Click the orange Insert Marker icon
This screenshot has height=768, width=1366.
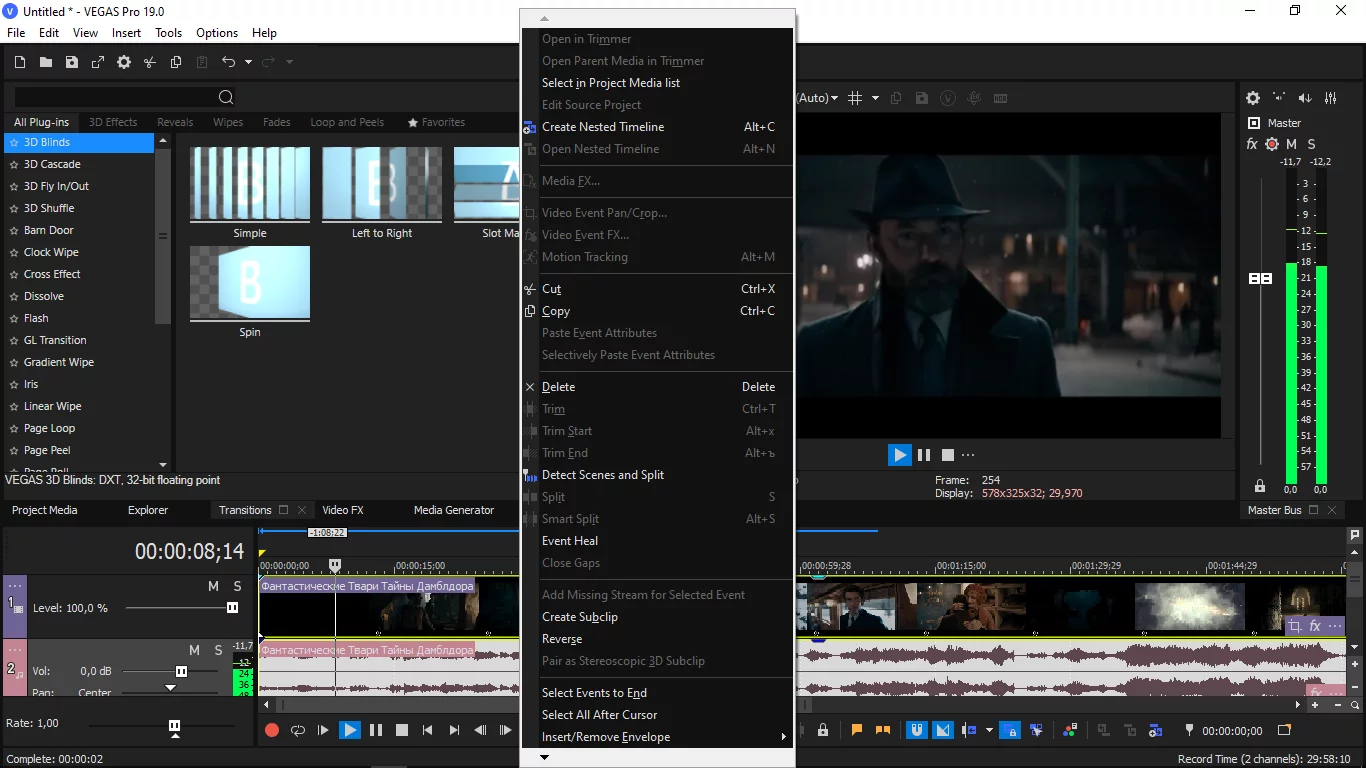coord(857,731)
